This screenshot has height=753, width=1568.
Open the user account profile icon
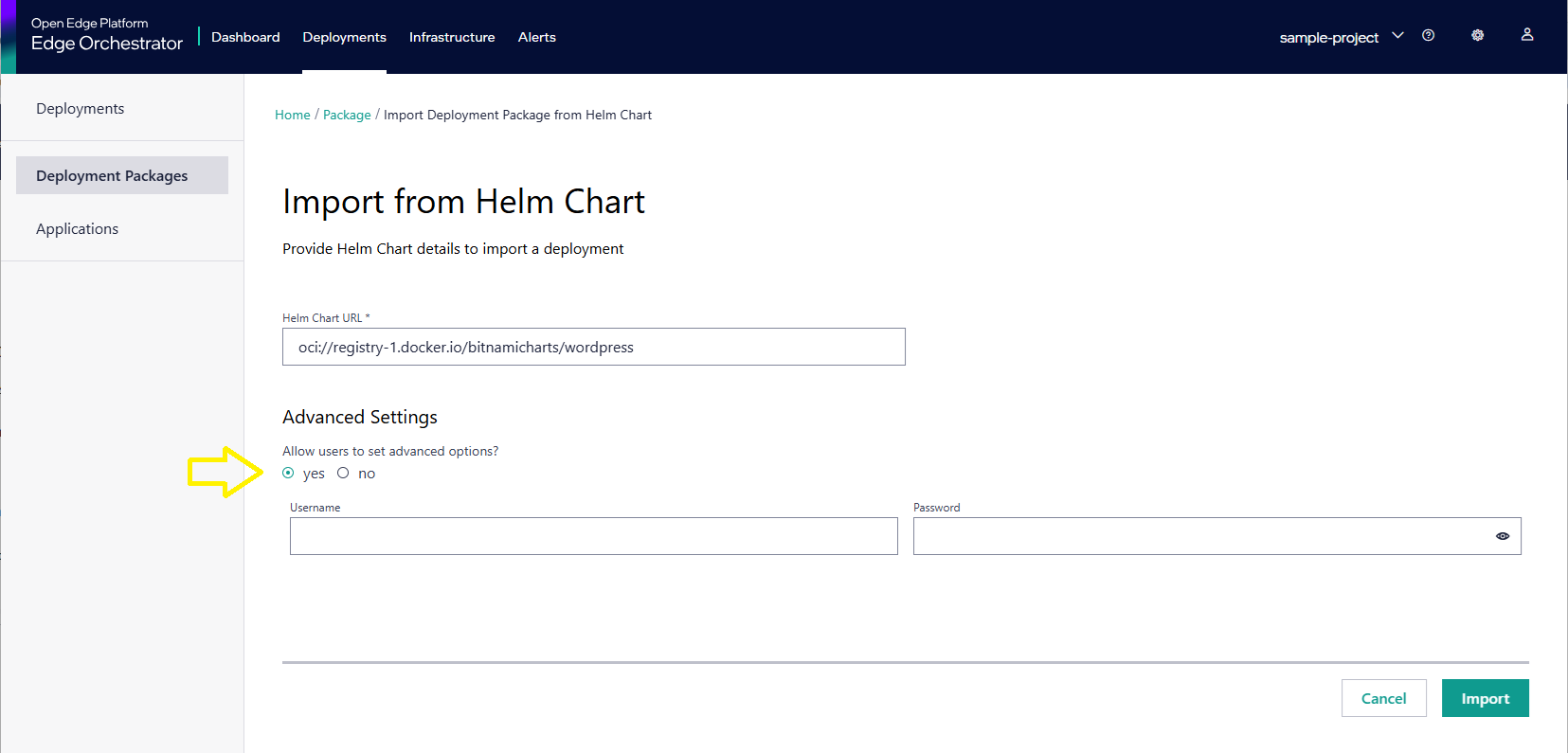coord(1526,35)
